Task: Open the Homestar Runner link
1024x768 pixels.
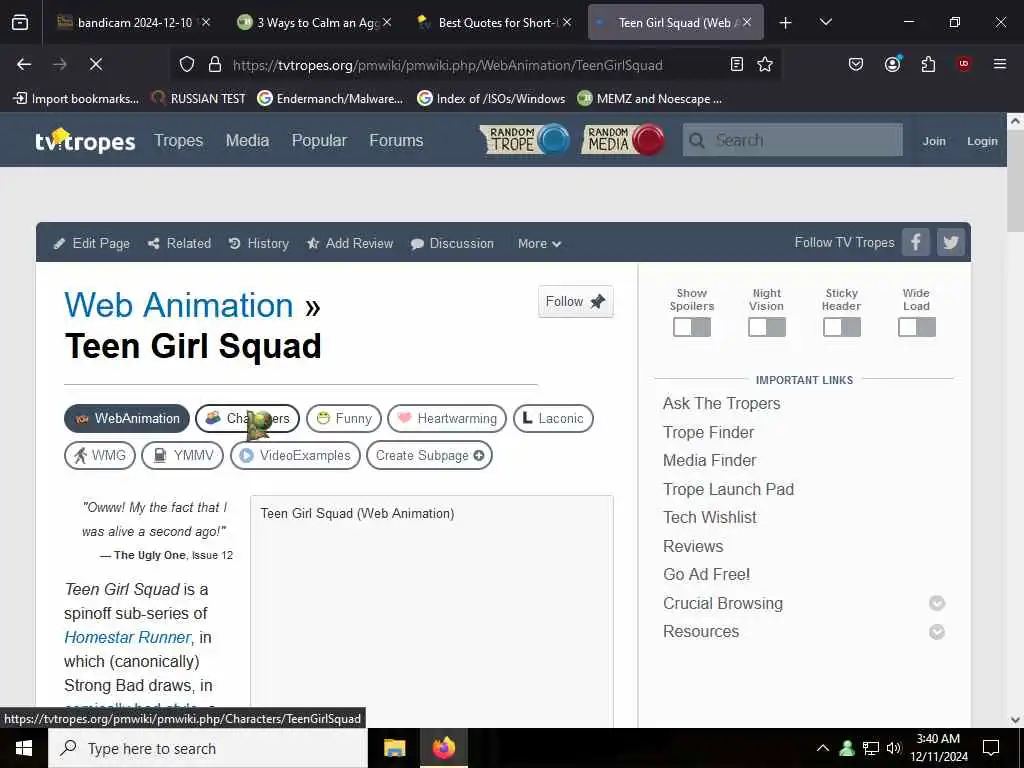Action: (x=127, y=637)
